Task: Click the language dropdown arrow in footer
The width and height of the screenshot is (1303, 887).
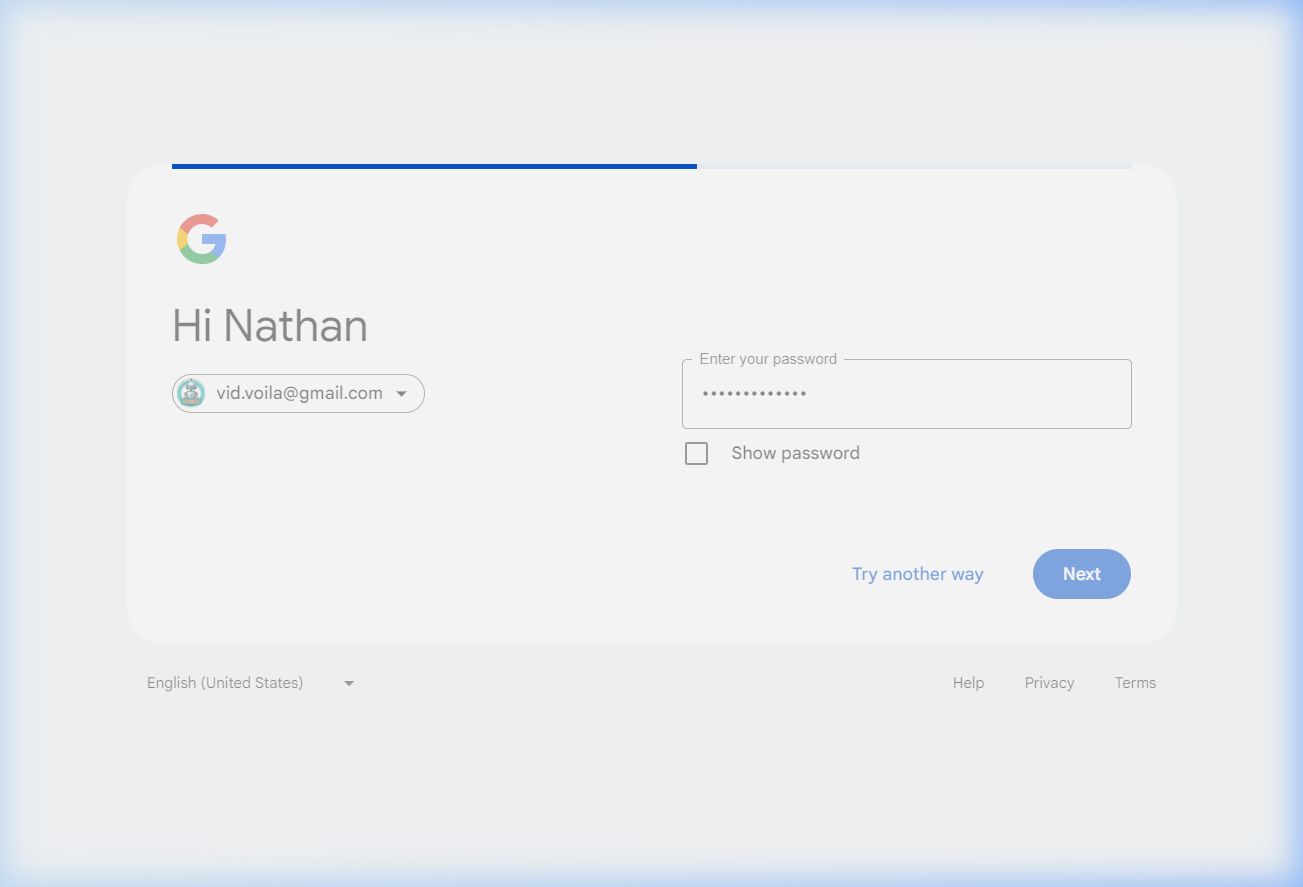Action: pos(349,684)
